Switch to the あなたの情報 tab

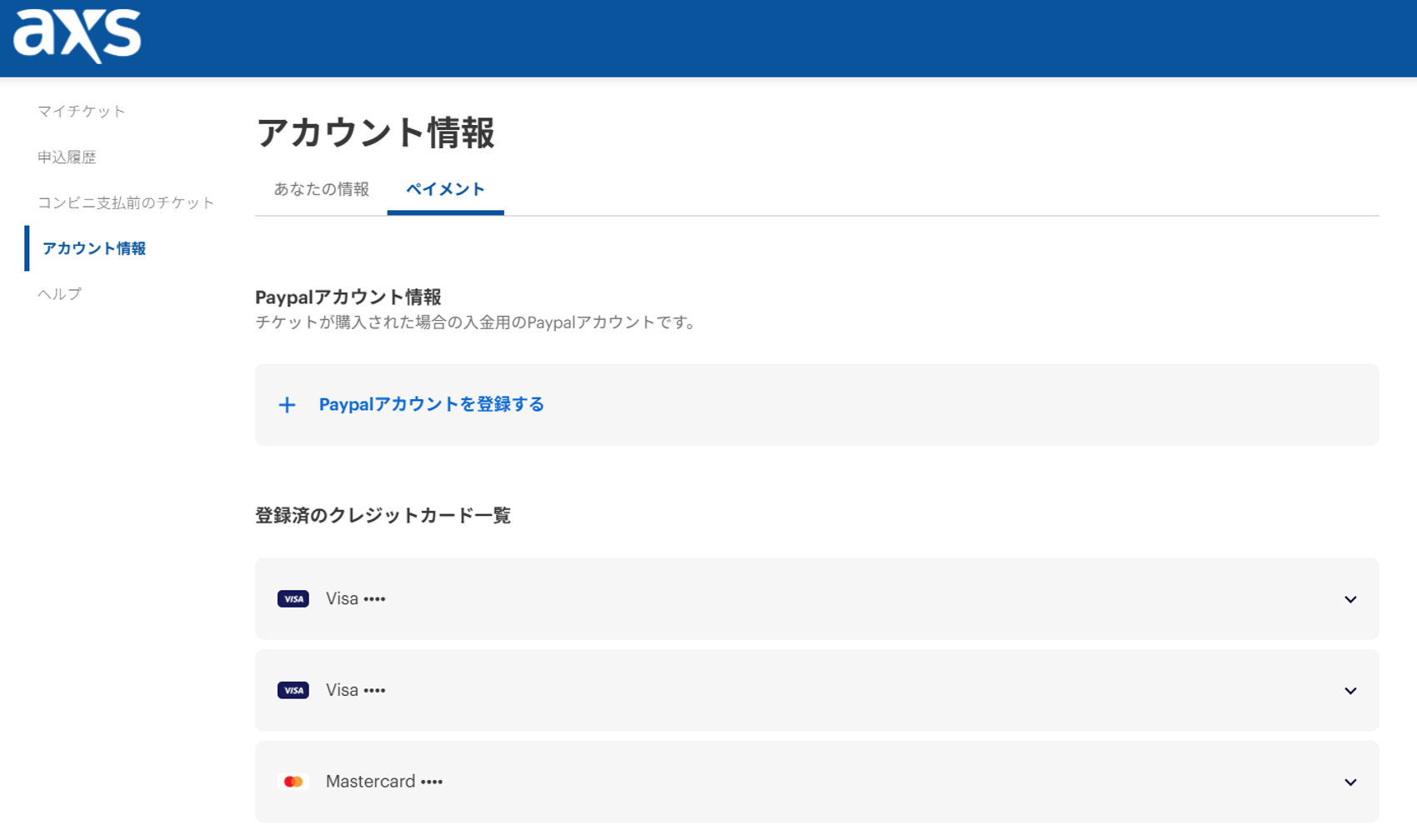pos(321,189)
